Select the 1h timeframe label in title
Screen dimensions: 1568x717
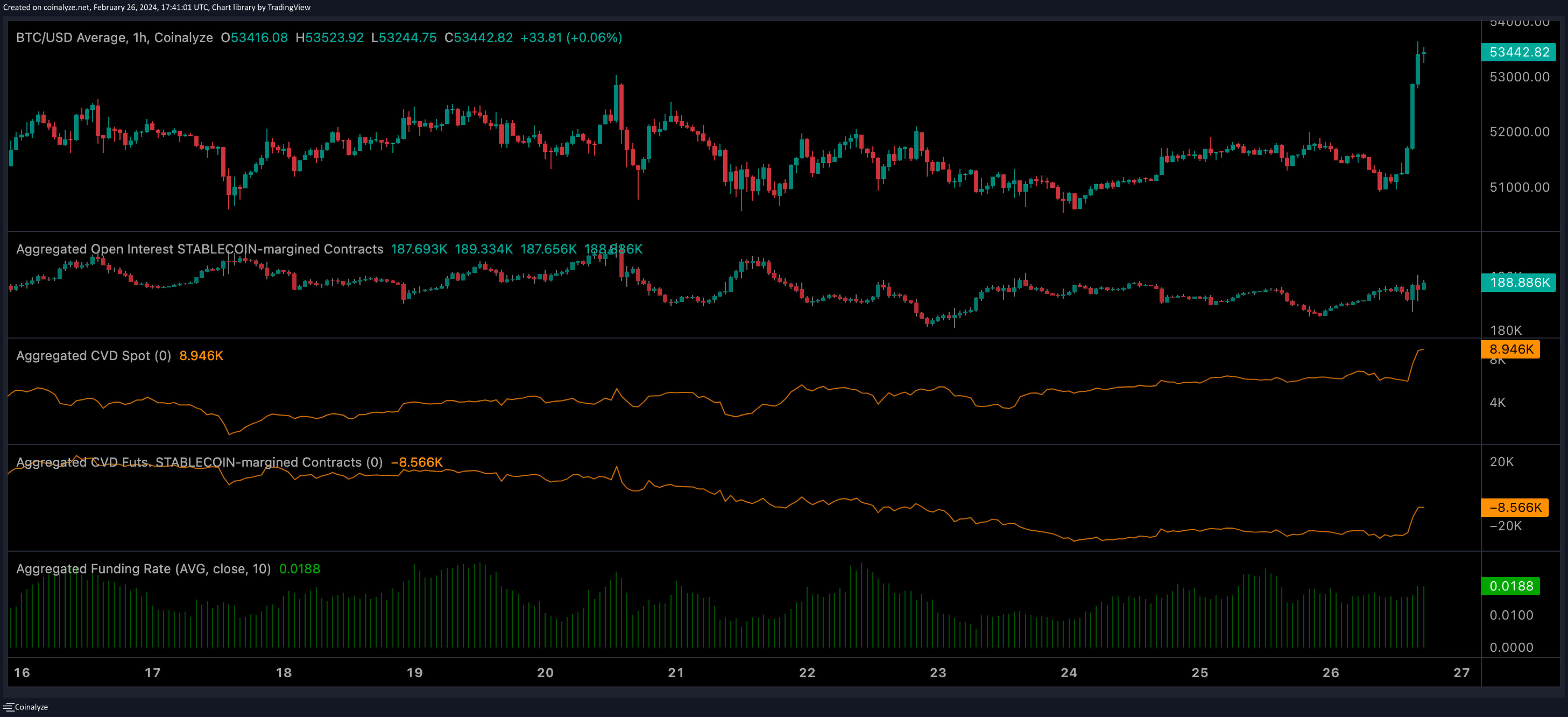click(x=141, y=37)
